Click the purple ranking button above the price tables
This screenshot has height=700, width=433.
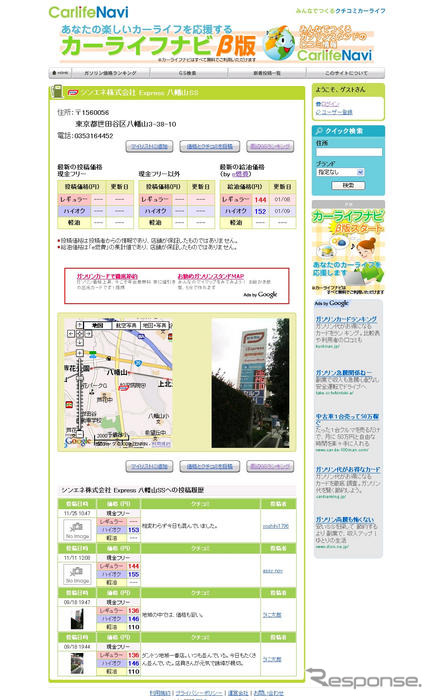pyautogui.click(x=270, y=146)
